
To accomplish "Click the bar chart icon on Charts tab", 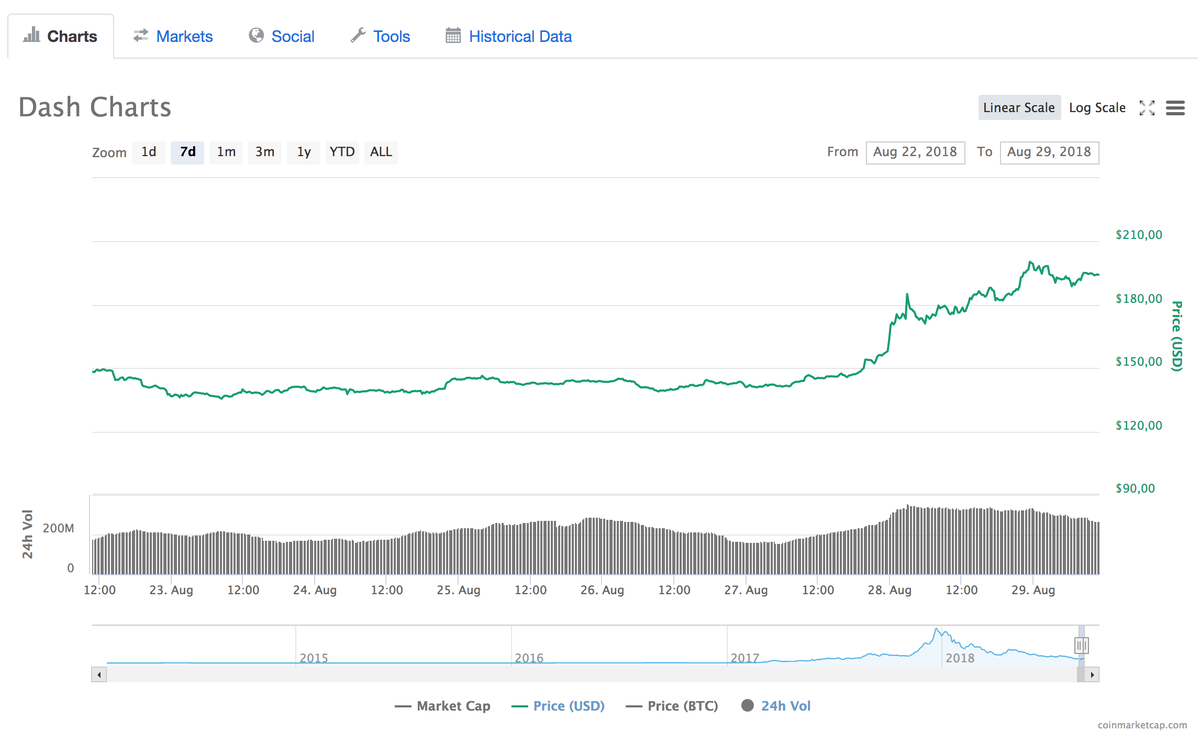I will point(32,35).
